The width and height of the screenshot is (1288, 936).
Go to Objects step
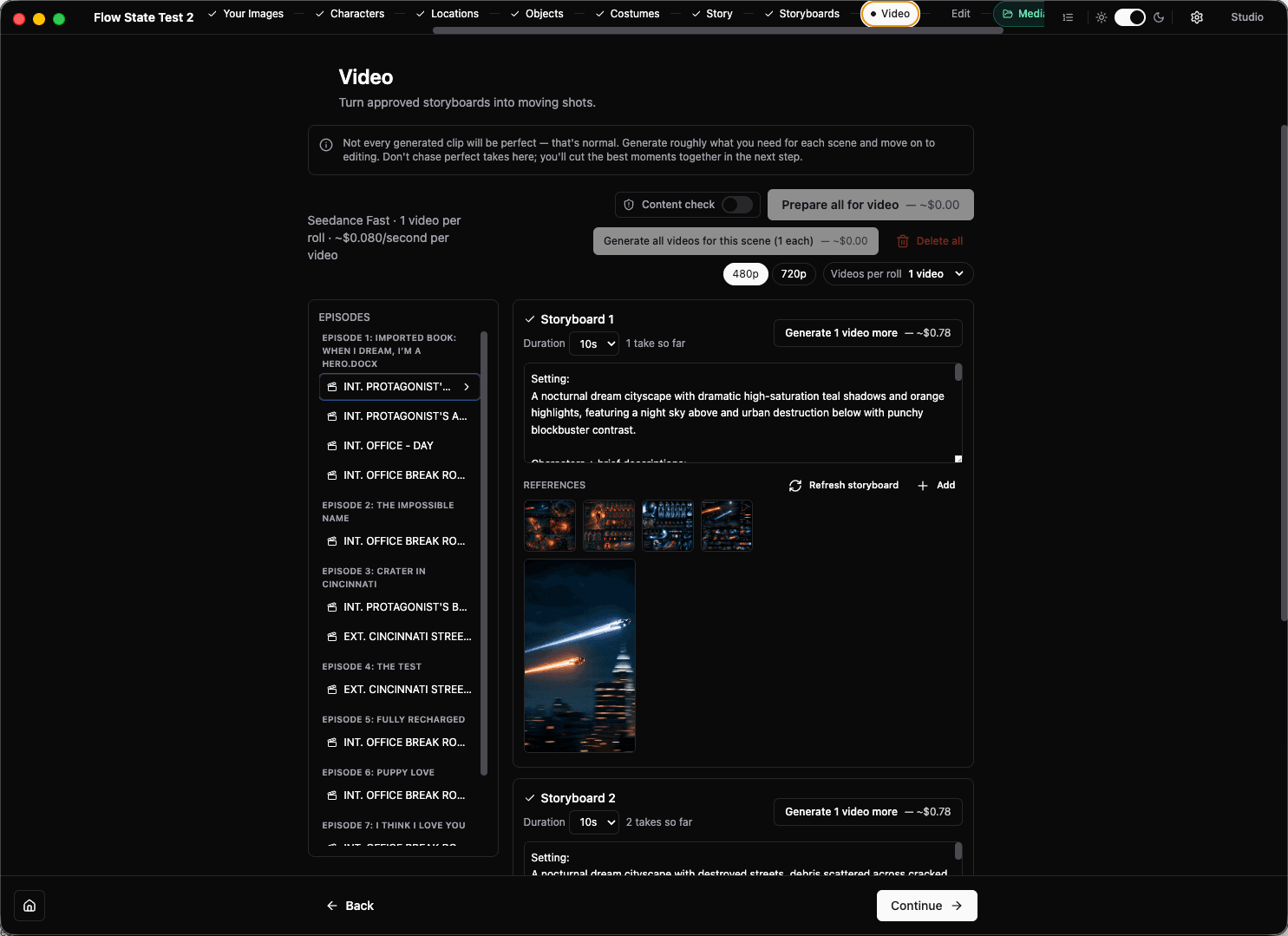click(537, 14)
